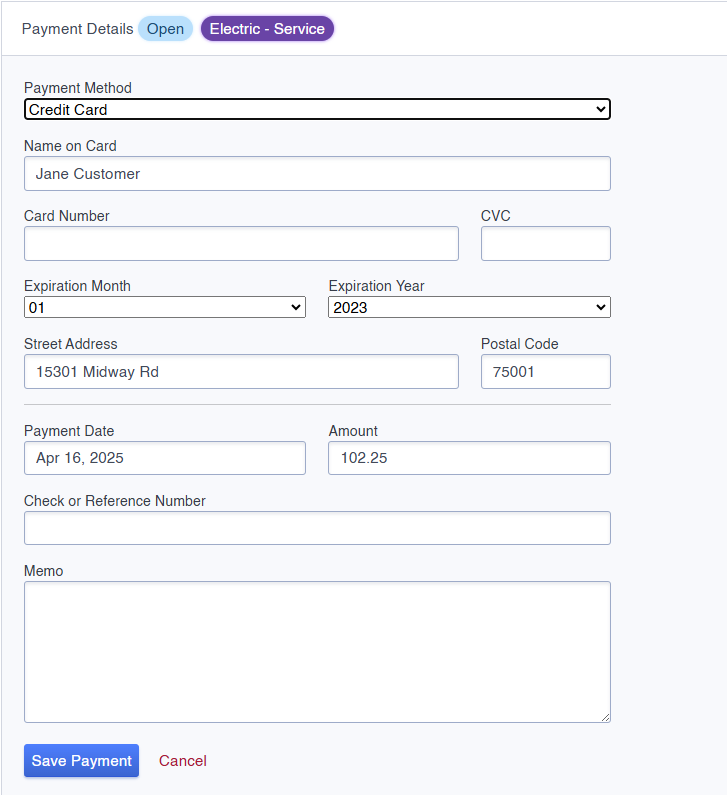Click the Save Payment button
Screen dimensions: 727x795
82,761
